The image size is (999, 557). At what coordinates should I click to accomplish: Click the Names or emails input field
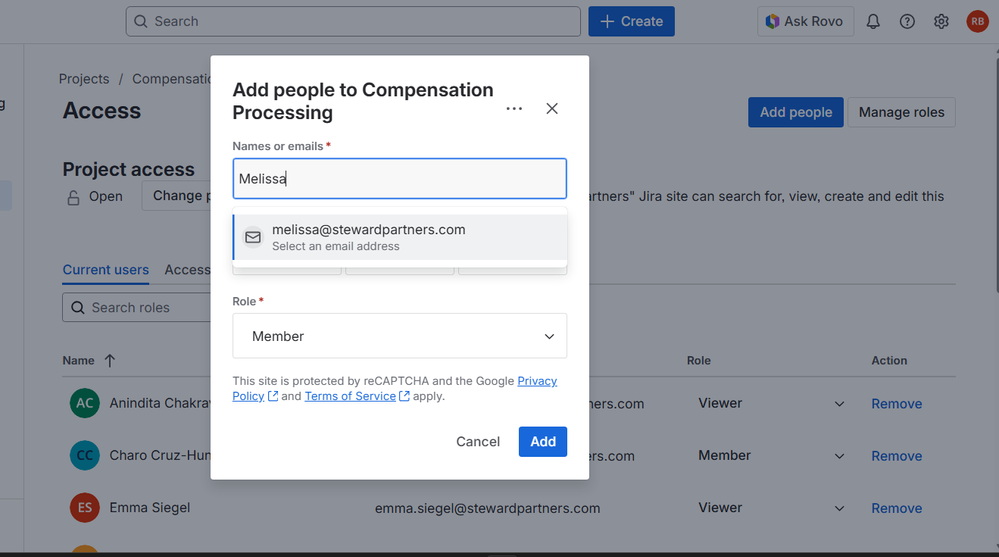tap(399, 179)
